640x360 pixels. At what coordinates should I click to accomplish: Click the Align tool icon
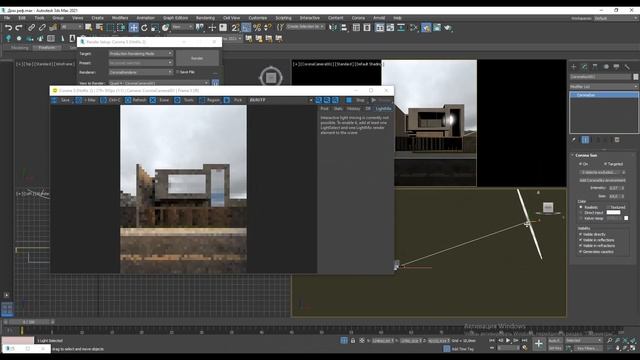pyautogui.click(x=344, y=27)
